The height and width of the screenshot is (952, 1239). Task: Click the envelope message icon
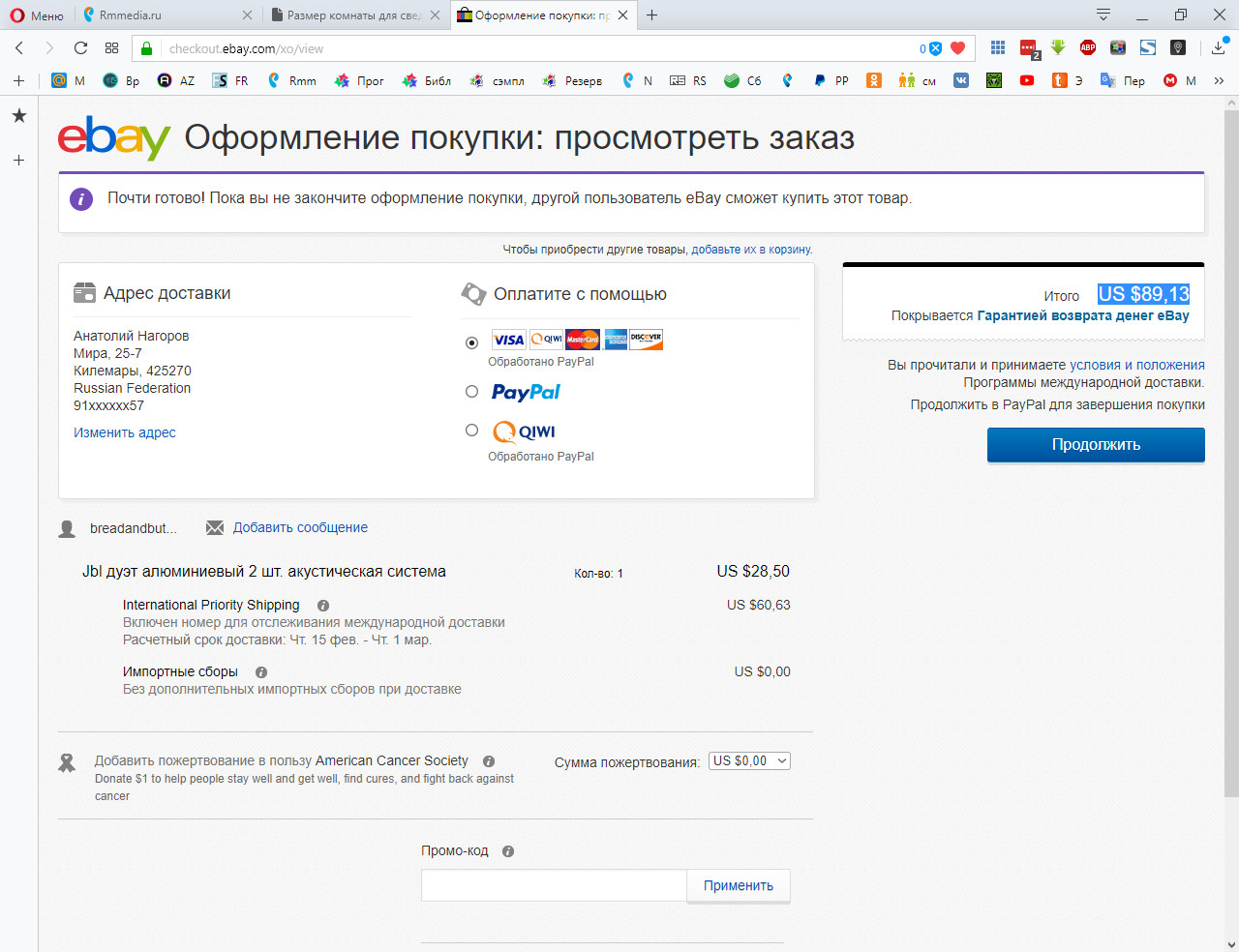(x=215, y=528)
